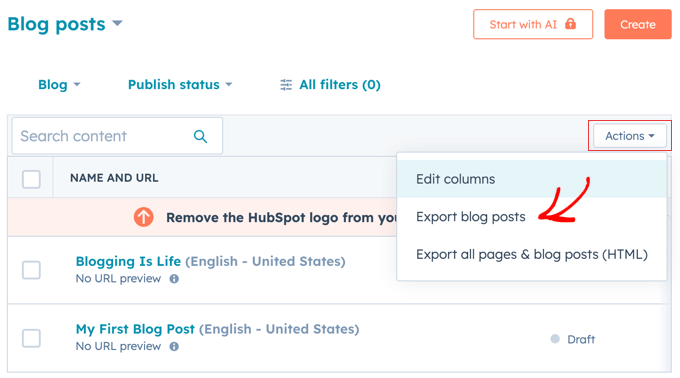
Task: Click the search magnifier icon
Action: [200, 137]
